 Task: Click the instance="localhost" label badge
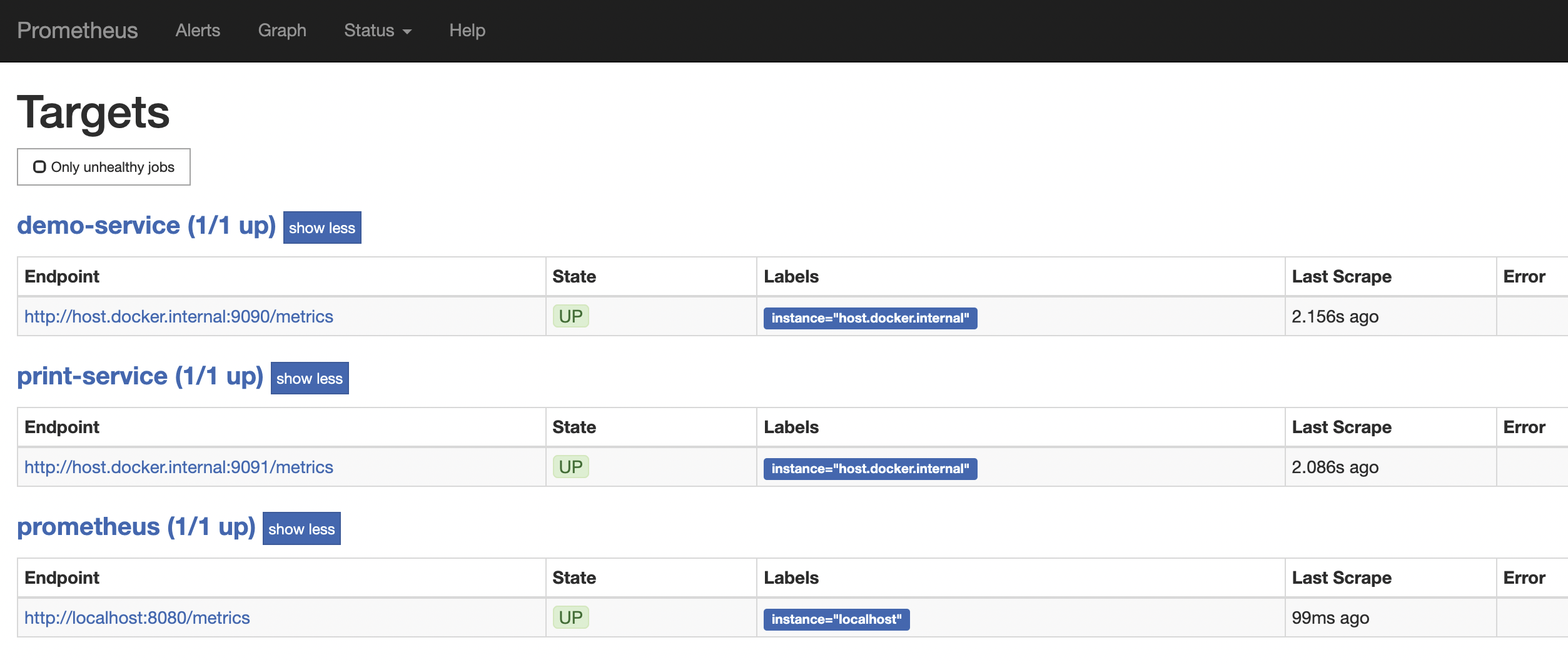pyautogui.click(x=836, y=619)
